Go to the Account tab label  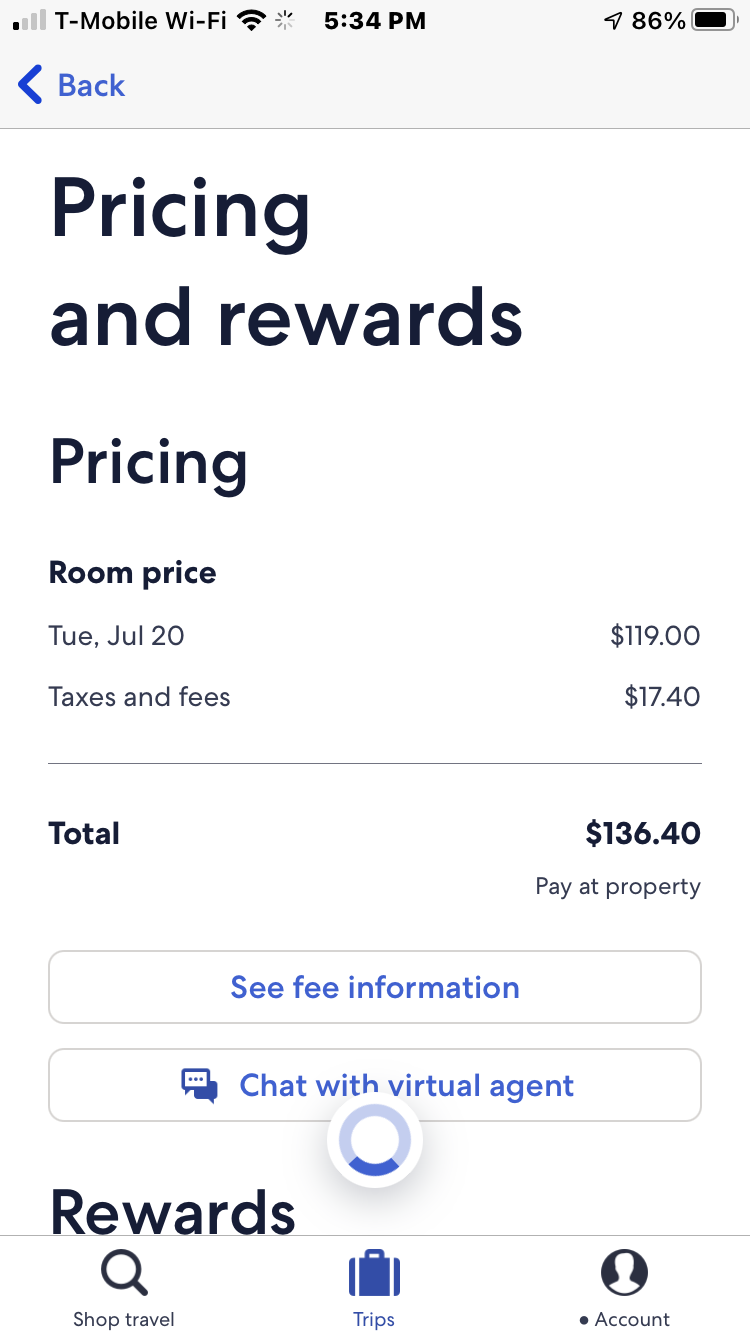[632, 1320]
